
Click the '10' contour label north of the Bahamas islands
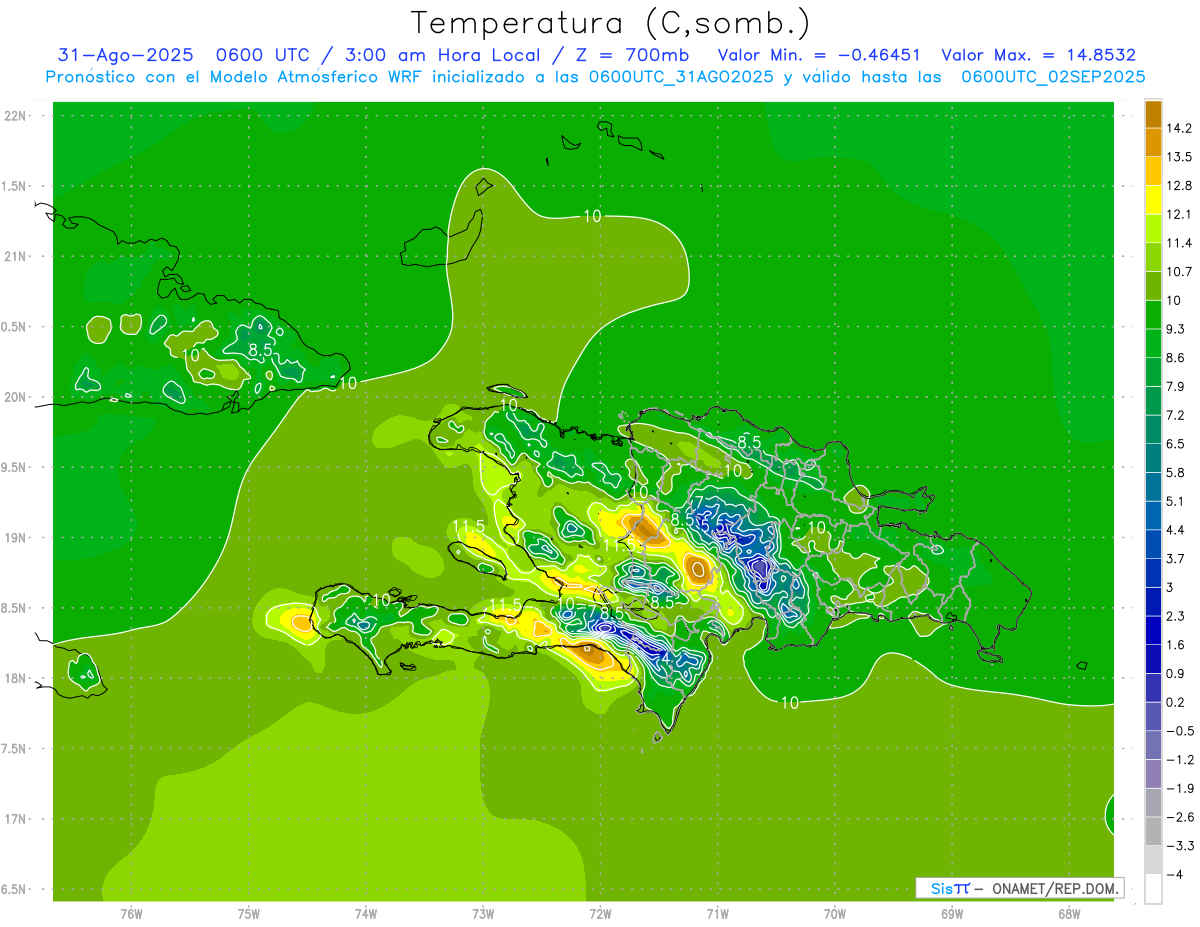592,215
